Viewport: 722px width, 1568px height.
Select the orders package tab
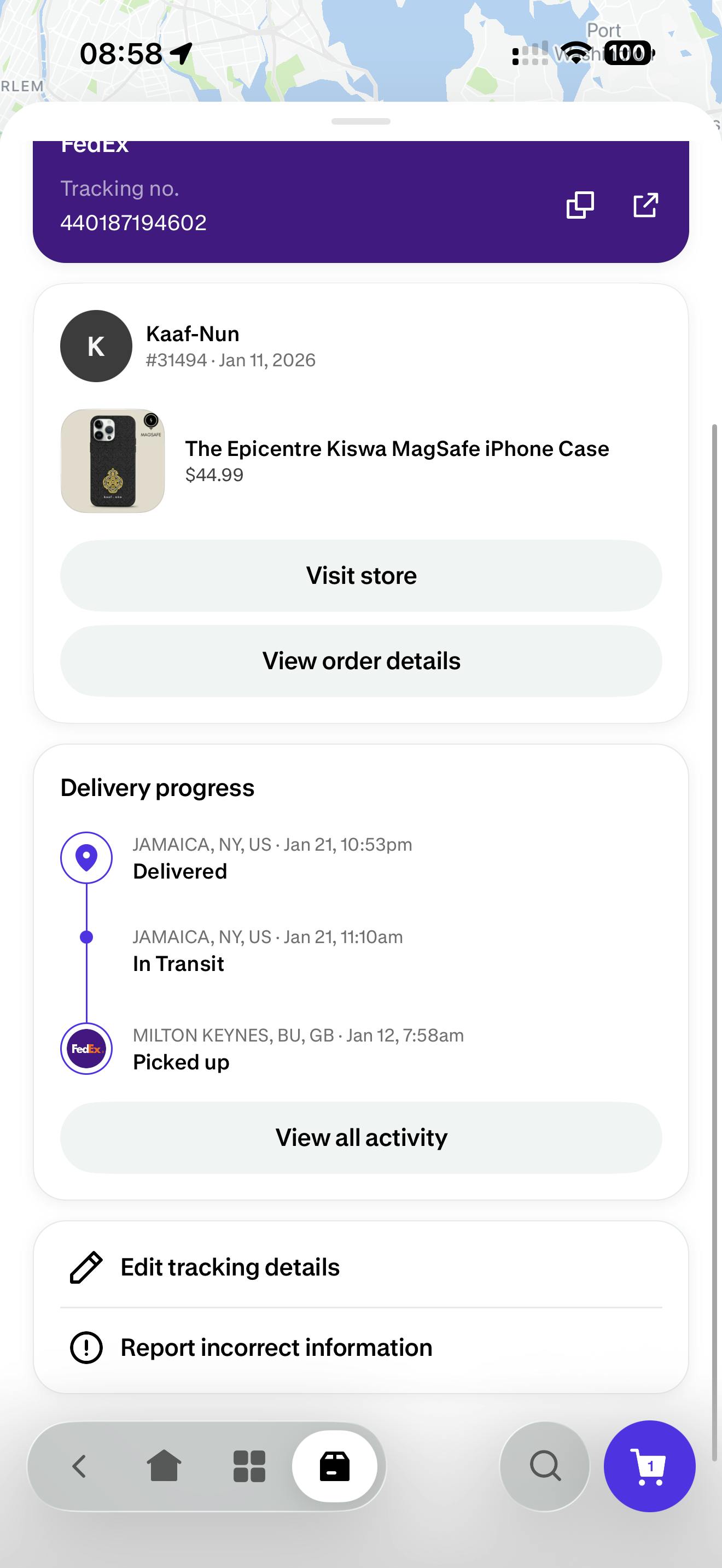tap(335, 1466)
